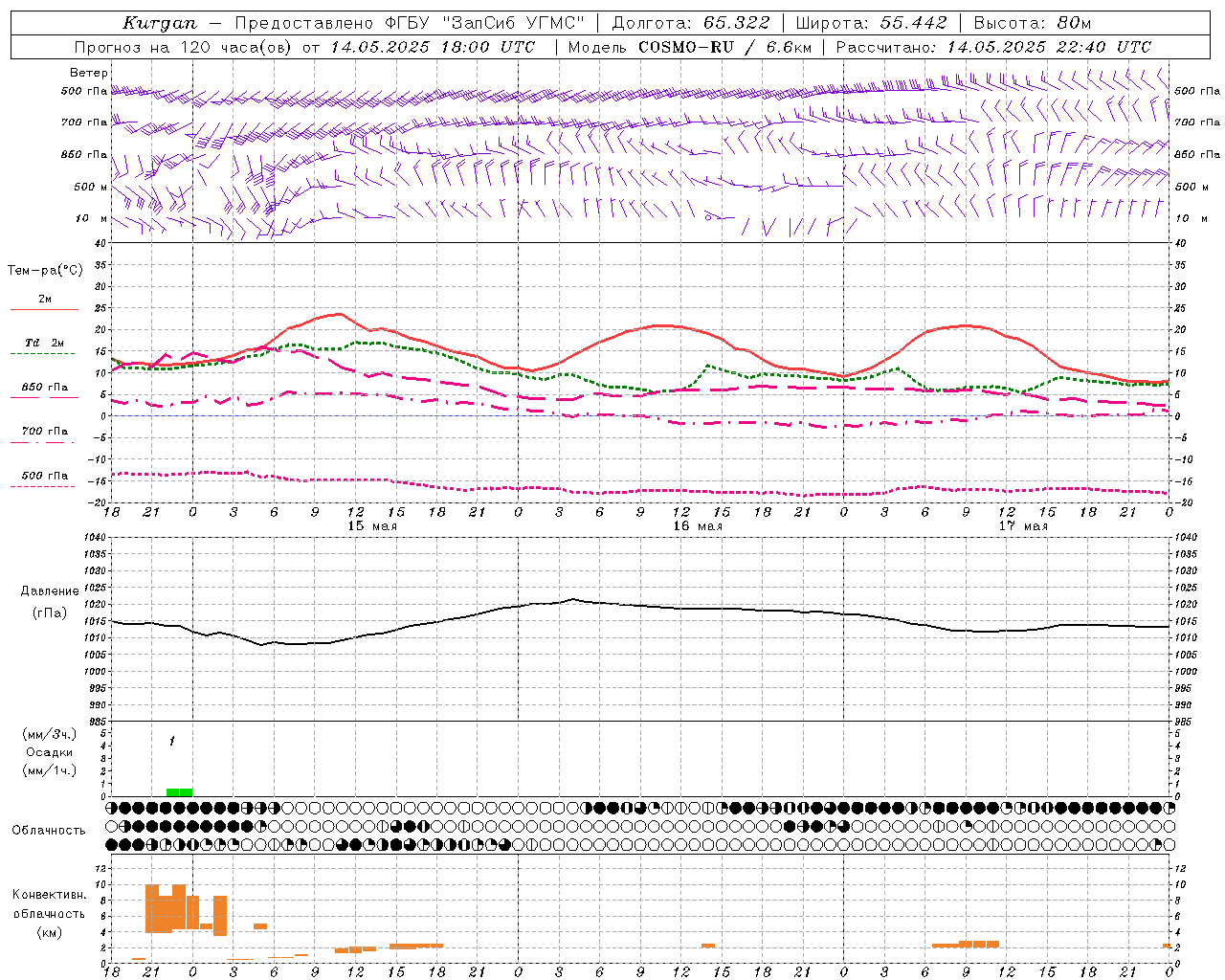The image size is (1225, 980).
Task: Click the "2м" temperature legend entry
Action: point(45,300)
